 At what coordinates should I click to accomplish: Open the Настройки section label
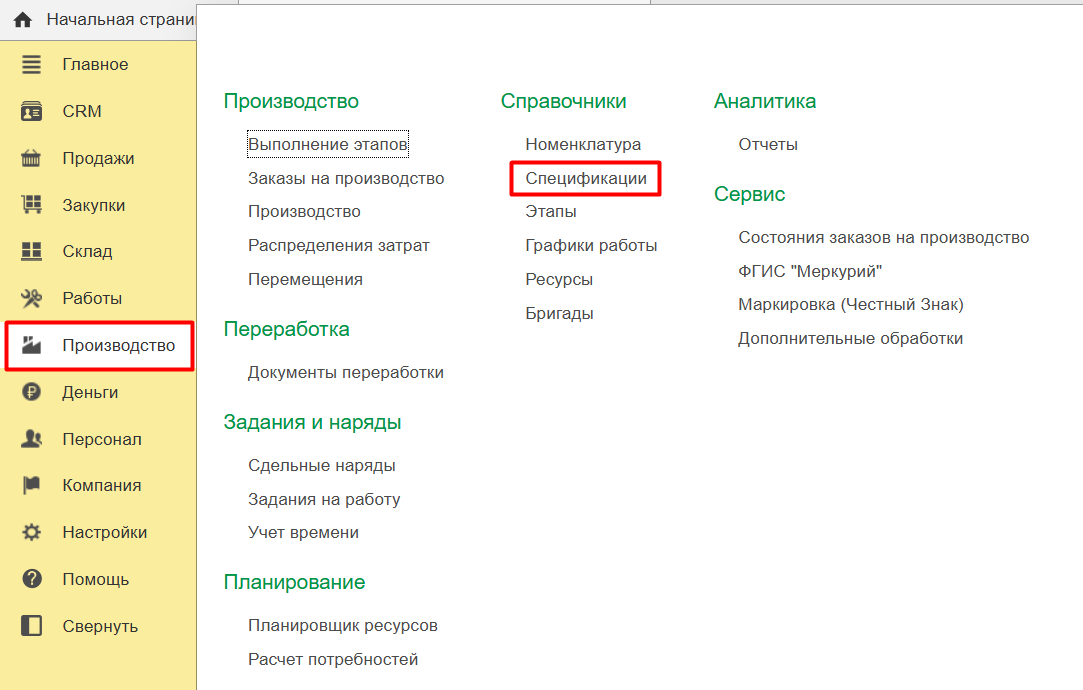(104, 533)
